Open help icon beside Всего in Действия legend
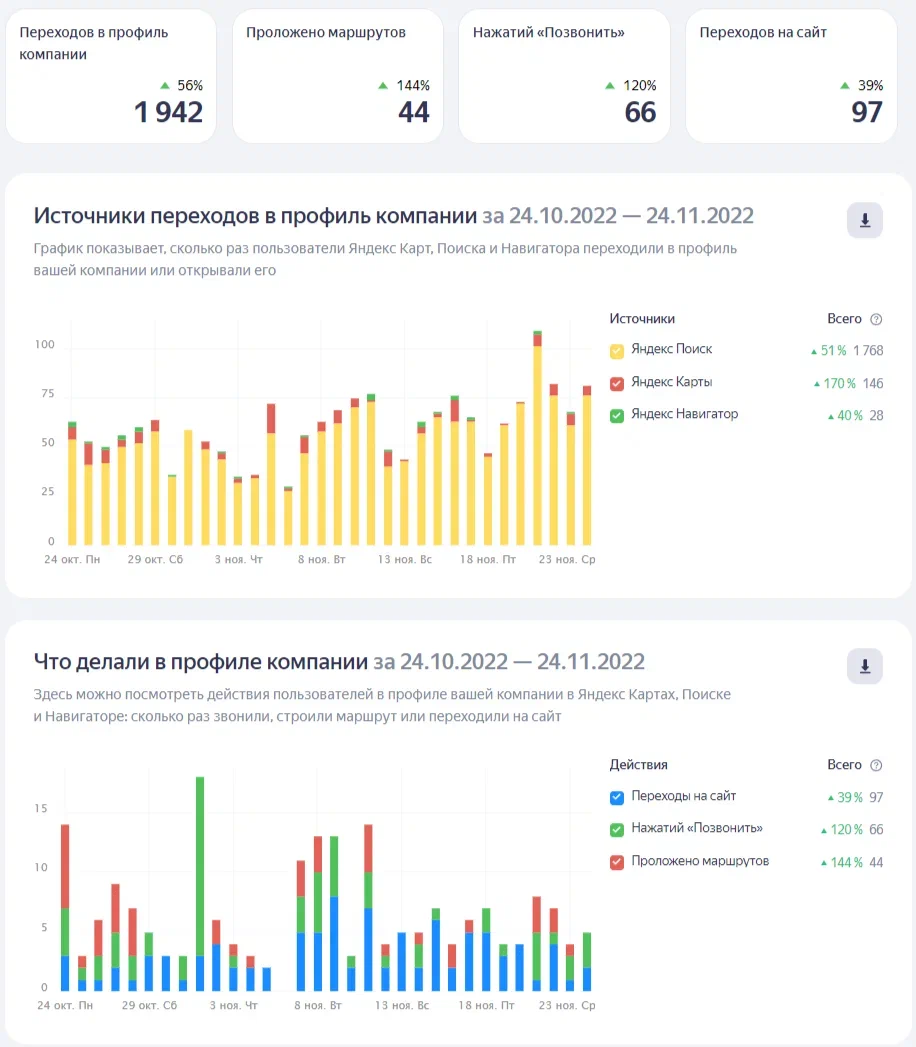Viewport: 916px width, 1047px height. [x=876, y=765]
